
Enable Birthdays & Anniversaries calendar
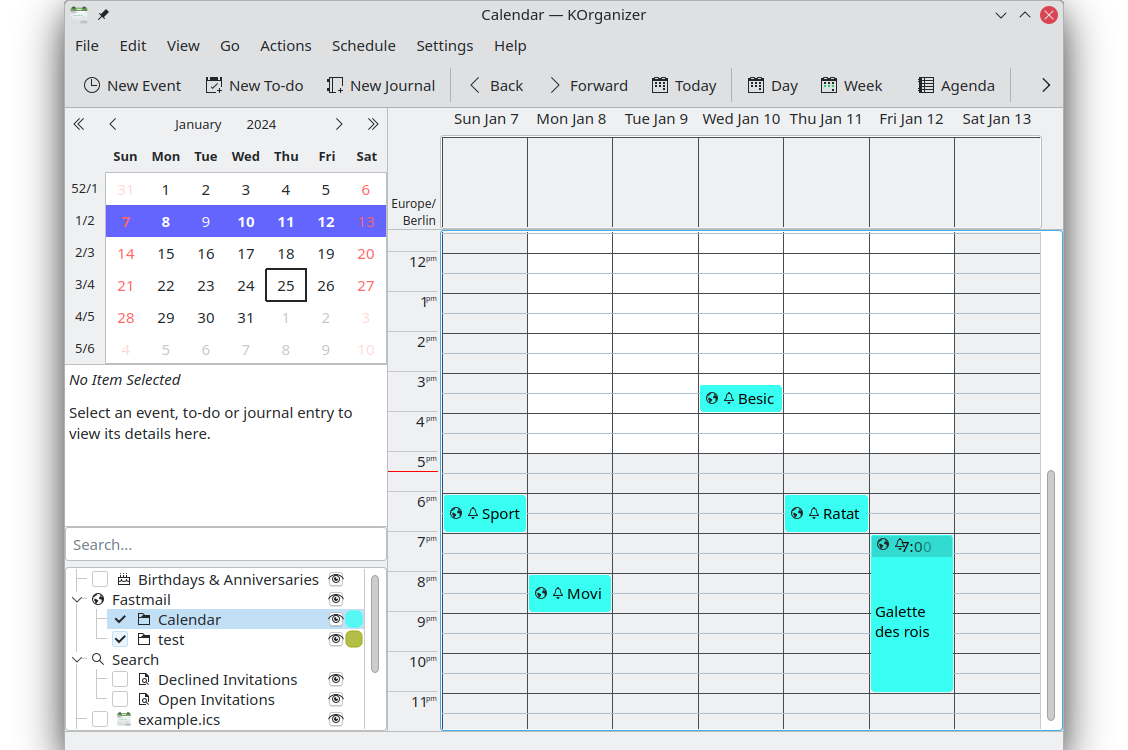point(100,580)
